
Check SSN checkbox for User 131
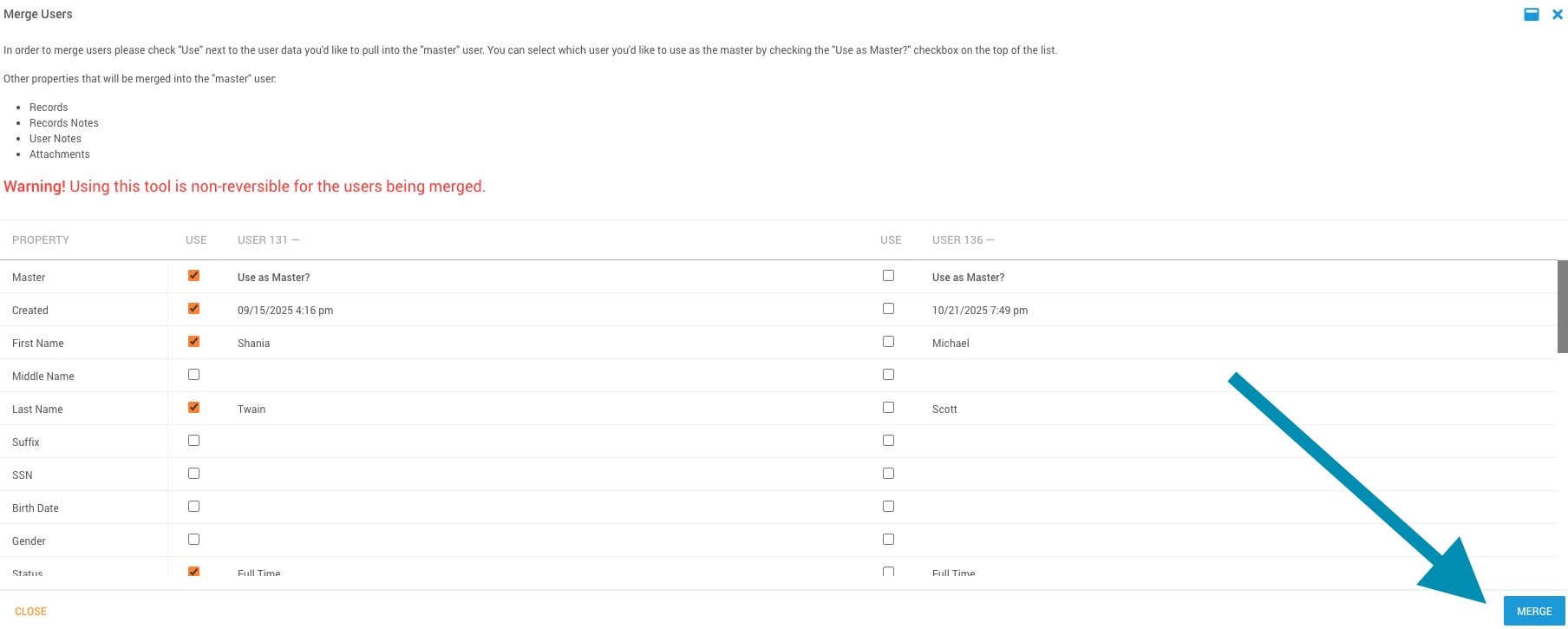point(193,474)
